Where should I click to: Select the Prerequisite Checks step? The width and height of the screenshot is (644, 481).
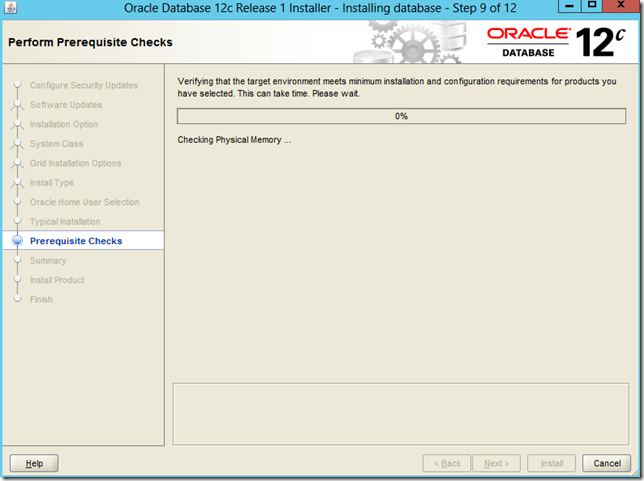click(76, 241)
